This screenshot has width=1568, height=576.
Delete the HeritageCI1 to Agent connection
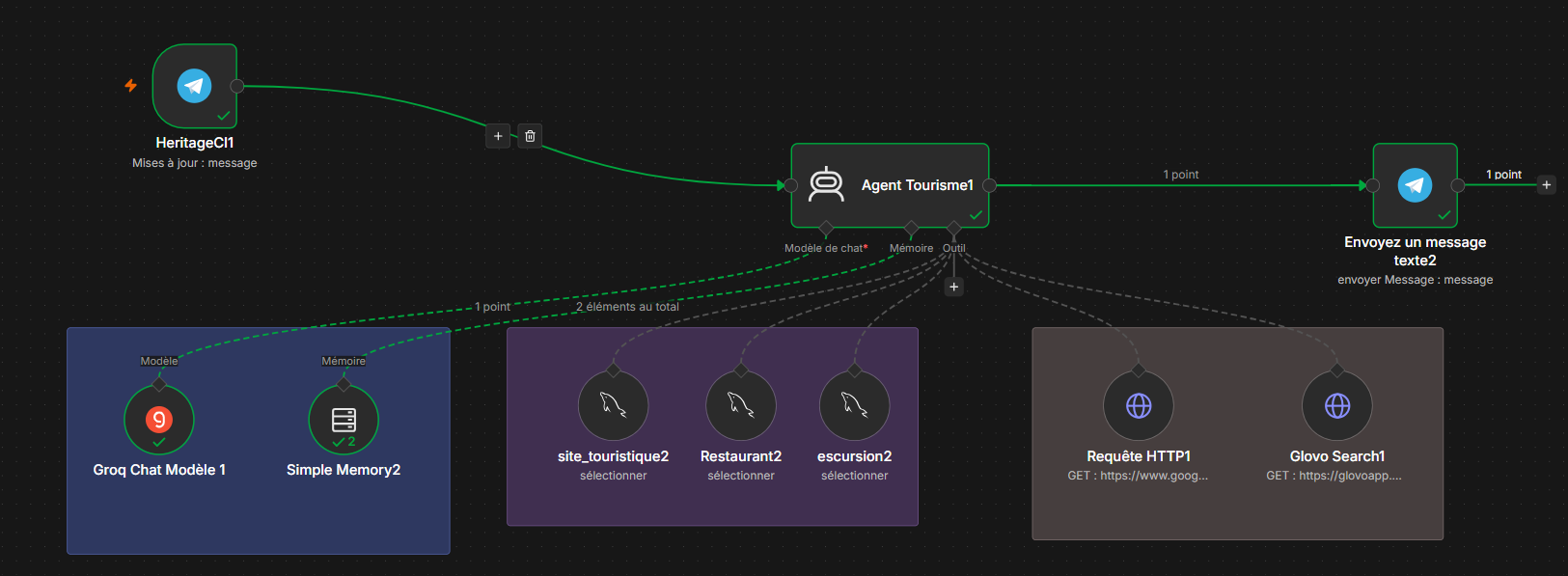(x=530, y=136)
